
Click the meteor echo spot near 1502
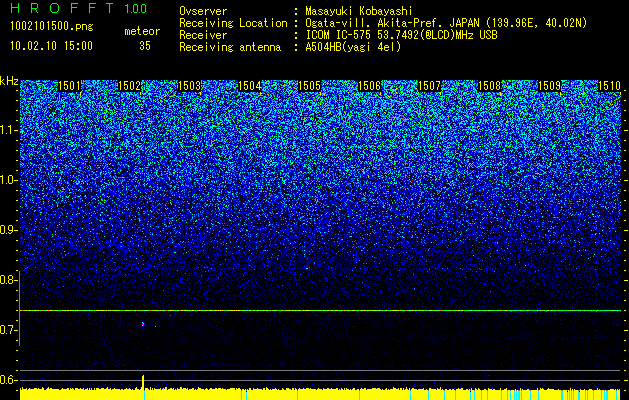pos(143,324)
